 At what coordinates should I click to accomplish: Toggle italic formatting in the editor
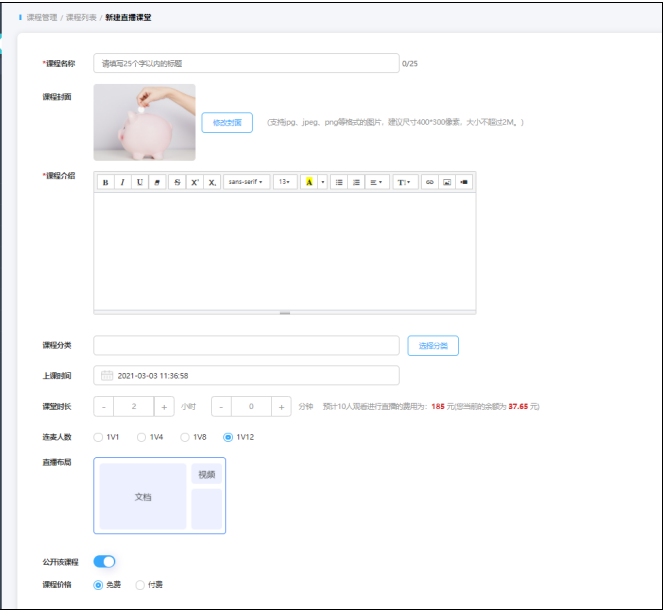coord(123,182)
